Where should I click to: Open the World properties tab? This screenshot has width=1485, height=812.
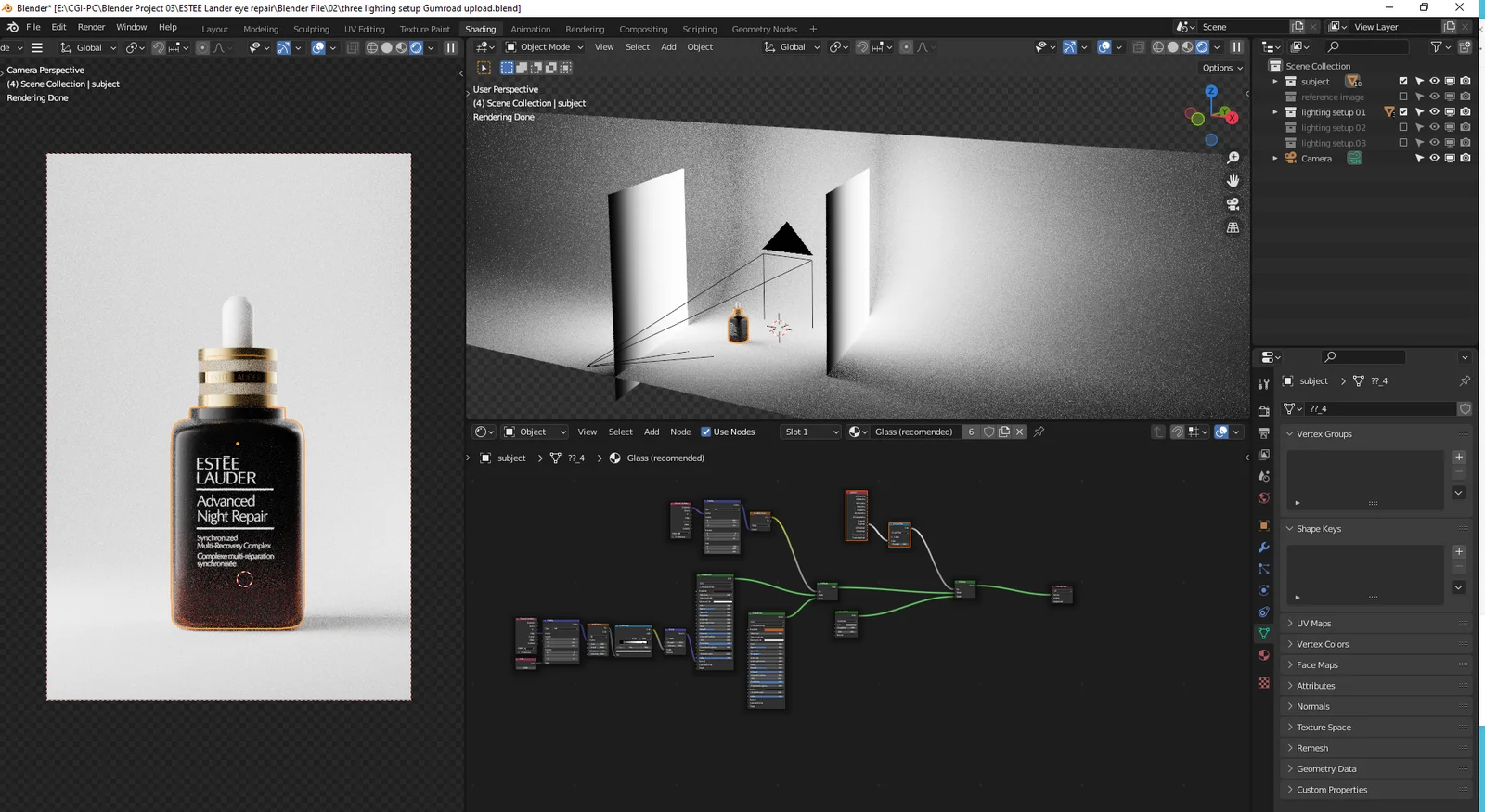(x=1263, y=498)
